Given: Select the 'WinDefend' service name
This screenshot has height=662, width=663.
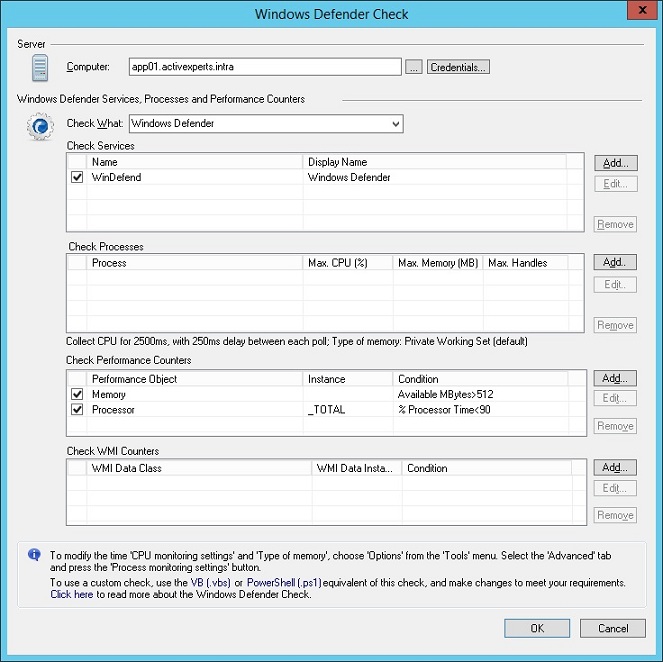Looking at the screenshot, I should 117,177.
